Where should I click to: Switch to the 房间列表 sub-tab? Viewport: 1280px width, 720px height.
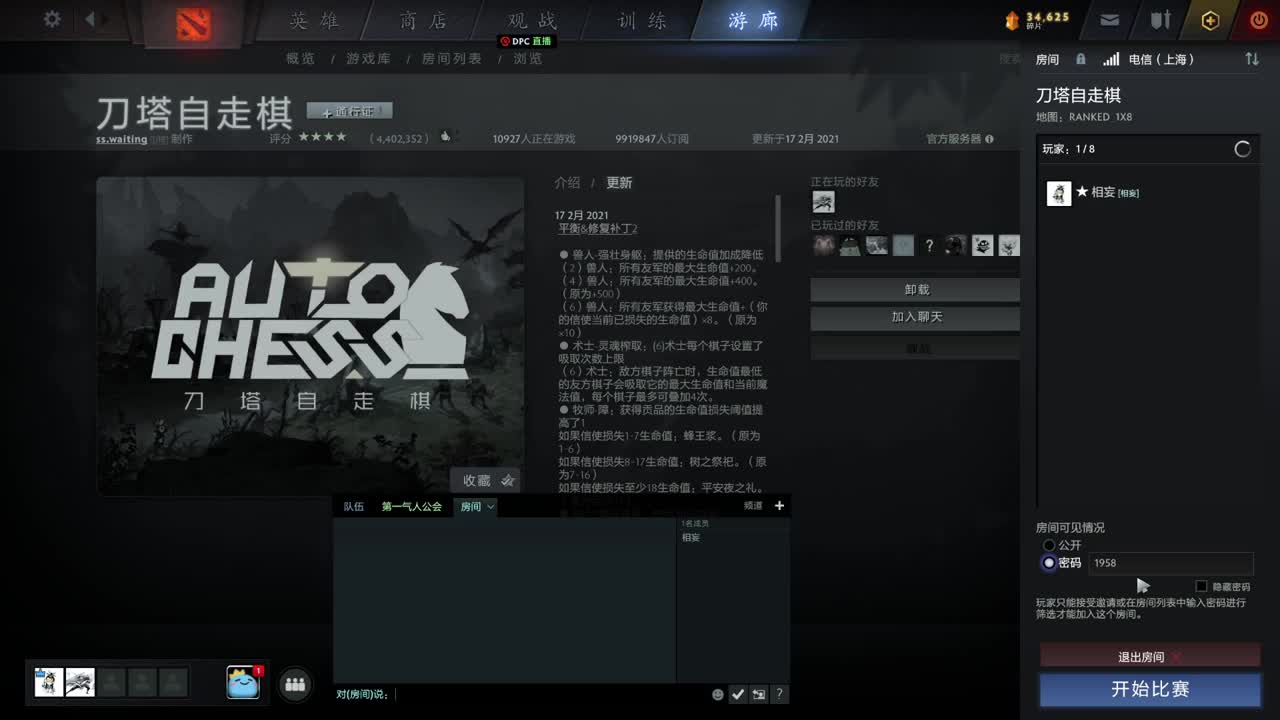(452, 59)
